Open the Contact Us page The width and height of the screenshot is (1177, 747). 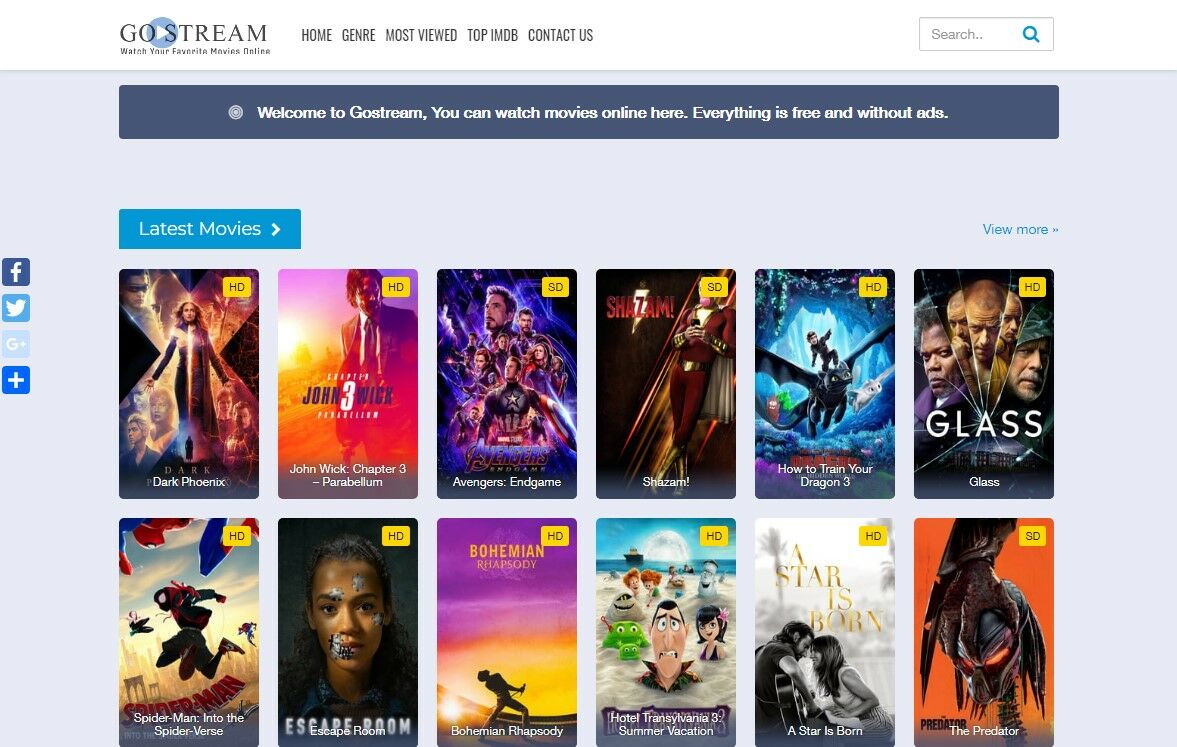coord(560,35)
